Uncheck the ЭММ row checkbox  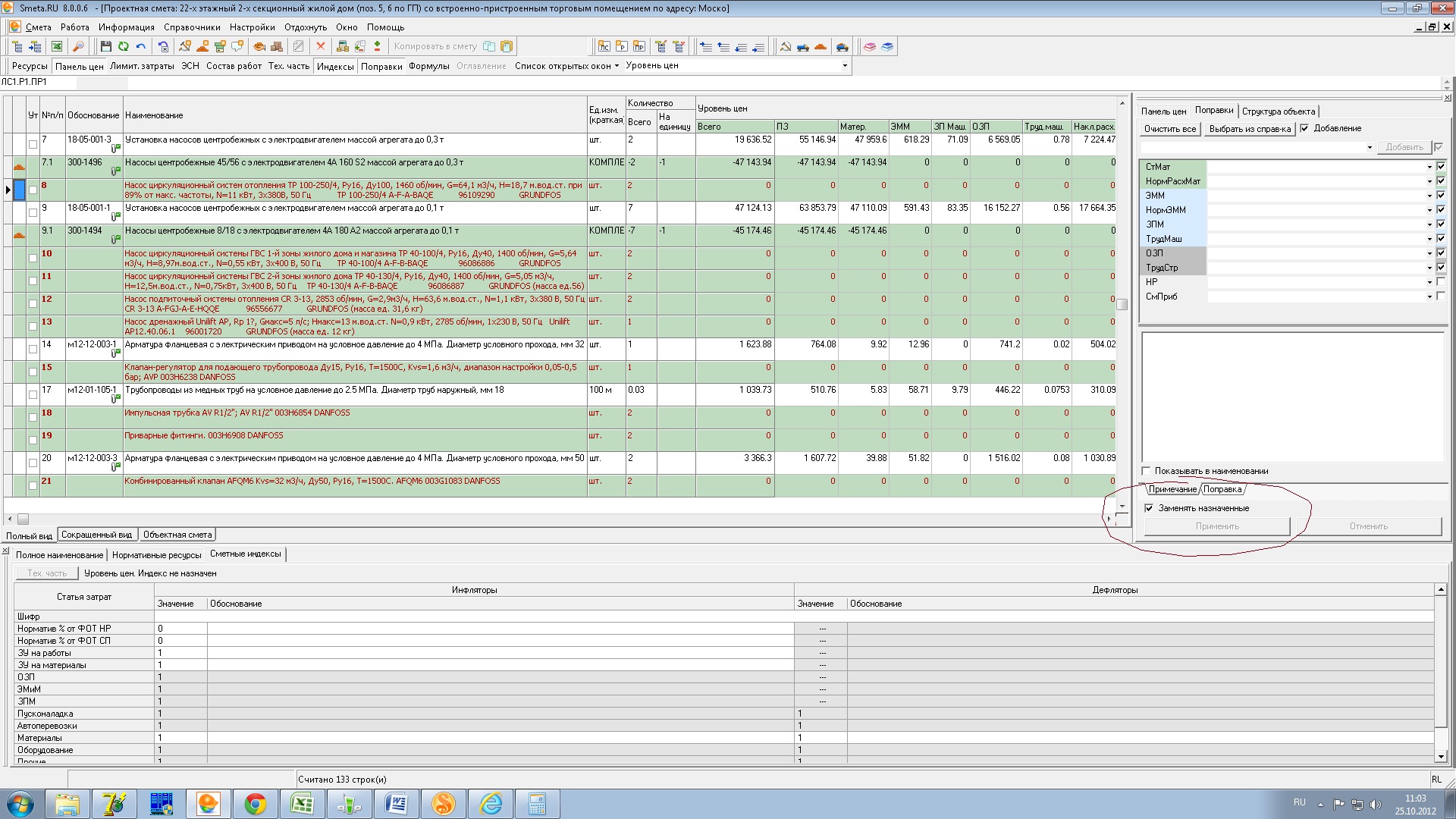[x=1441, y=195]
